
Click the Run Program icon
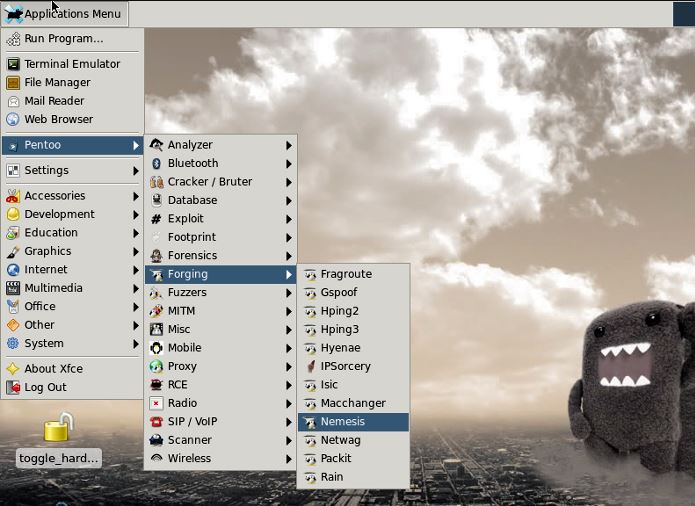click(13, 39)
